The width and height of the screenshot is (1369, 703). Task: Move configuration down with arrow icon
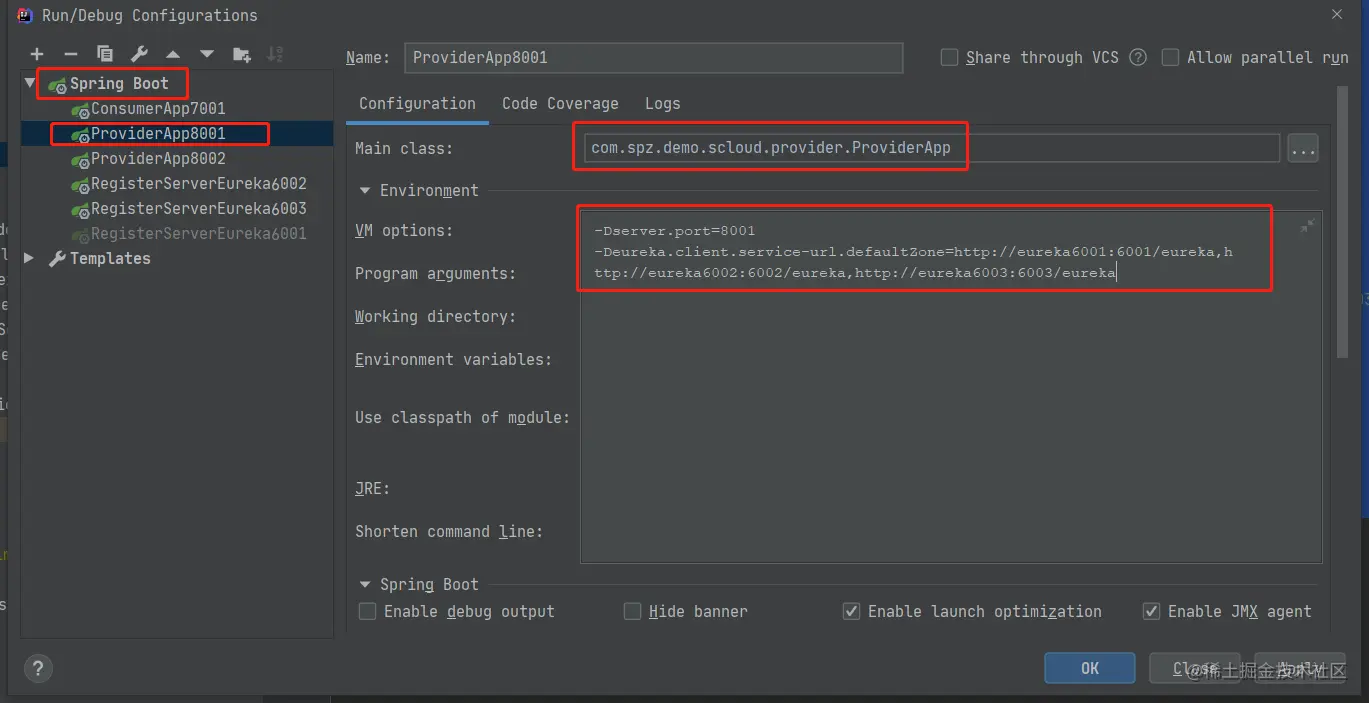[x=207, y=54]
